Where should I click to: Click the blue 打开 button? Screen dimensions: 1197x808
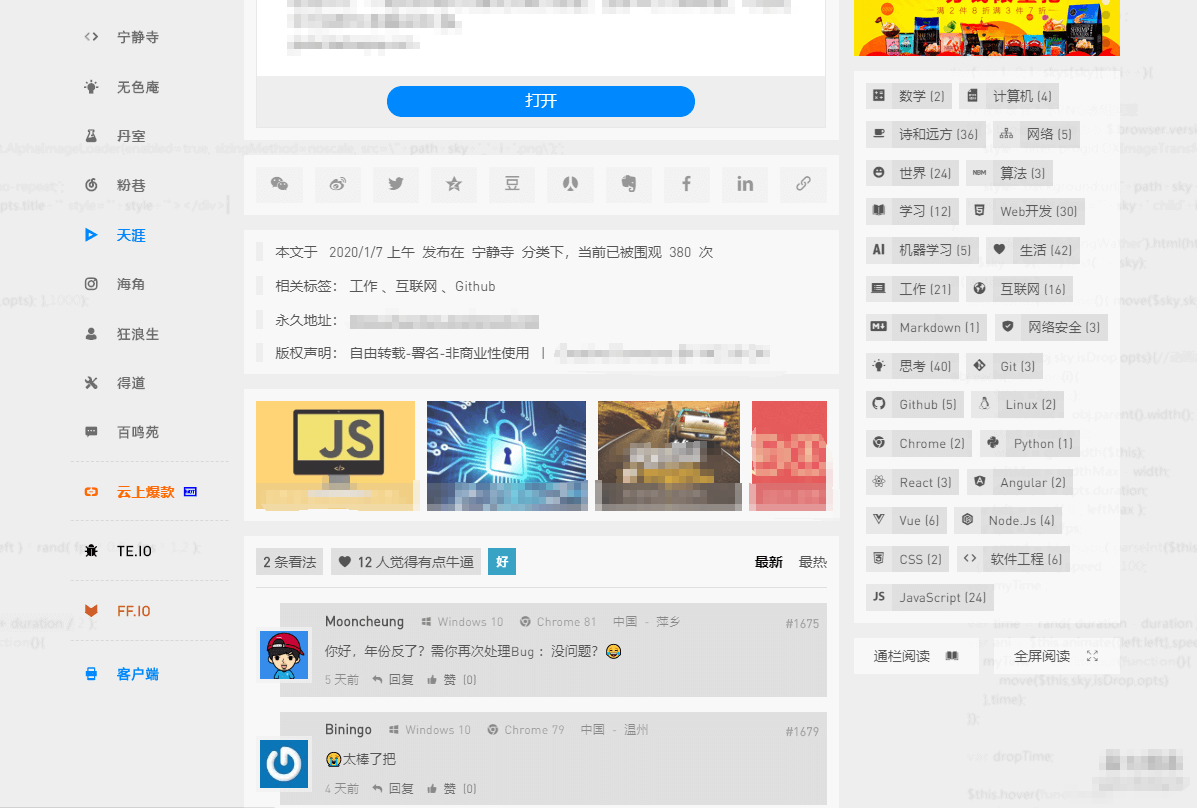pyautogui.click(x=540, y=101)
